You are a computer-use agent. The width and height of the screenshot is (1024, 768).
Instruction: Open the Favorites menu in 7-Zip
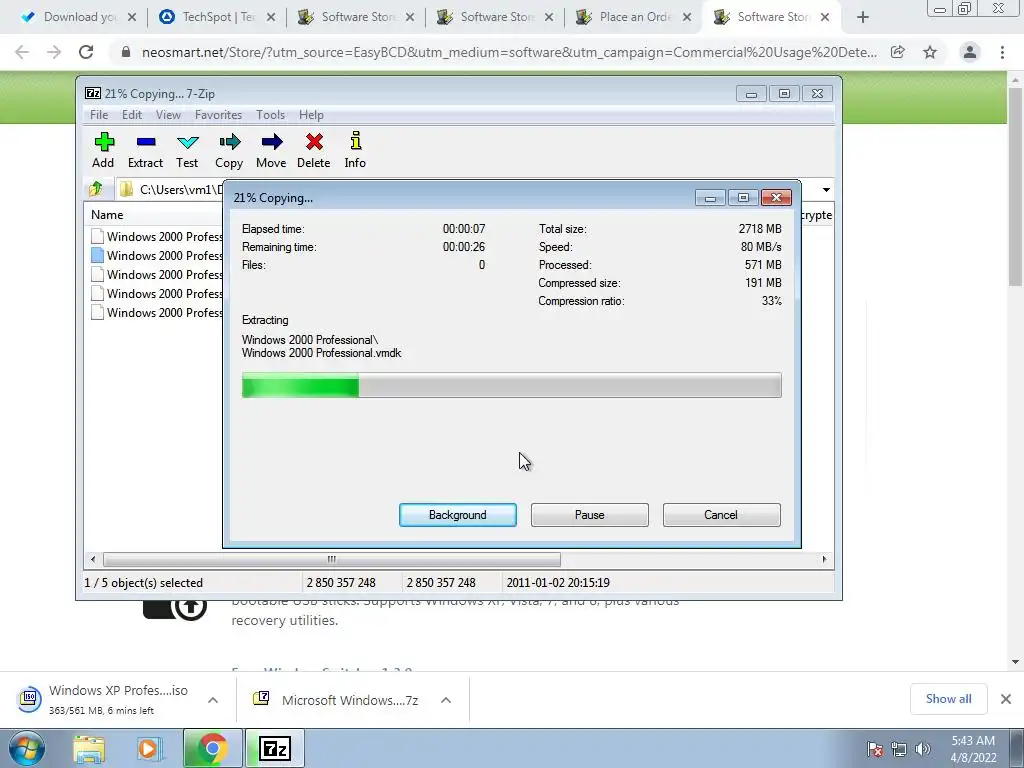tap(218, 115)
